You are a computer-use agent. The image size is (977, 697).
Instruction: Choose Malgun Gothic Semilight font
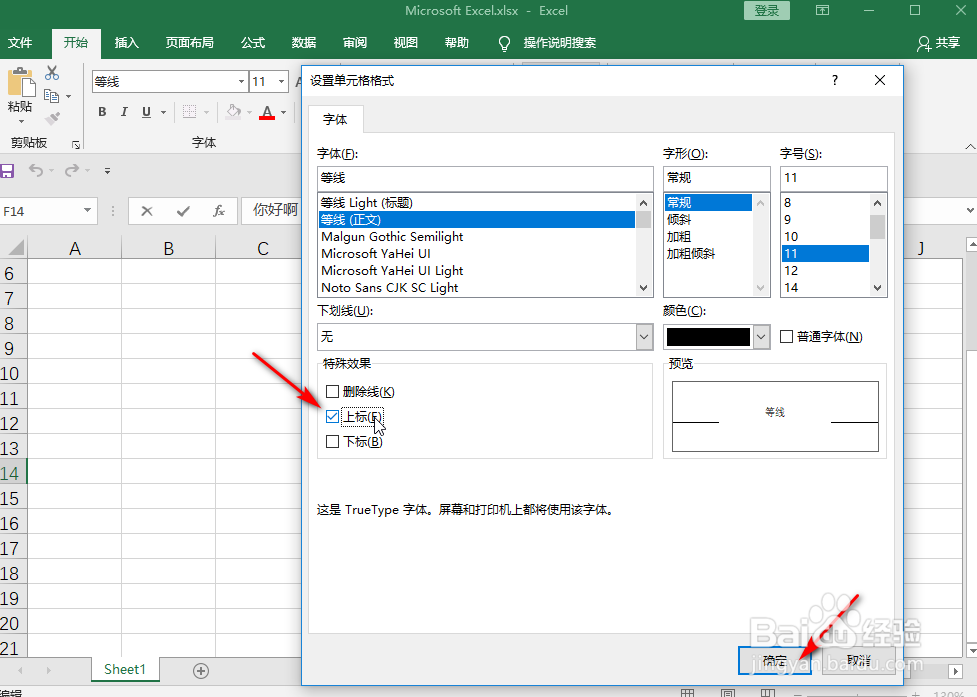pyautogui.click(x=477, y=237)
